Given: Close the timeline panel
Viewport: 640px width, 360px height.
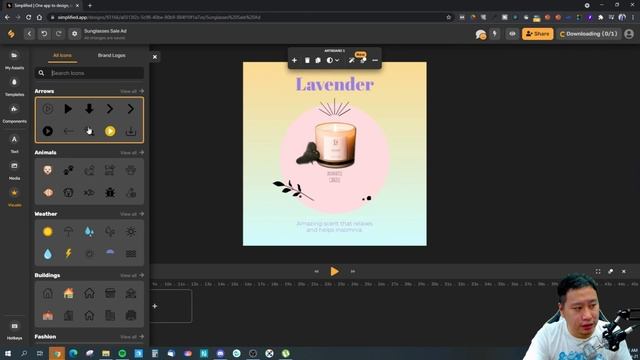Looking at the screenshot, I should point(624,271).
